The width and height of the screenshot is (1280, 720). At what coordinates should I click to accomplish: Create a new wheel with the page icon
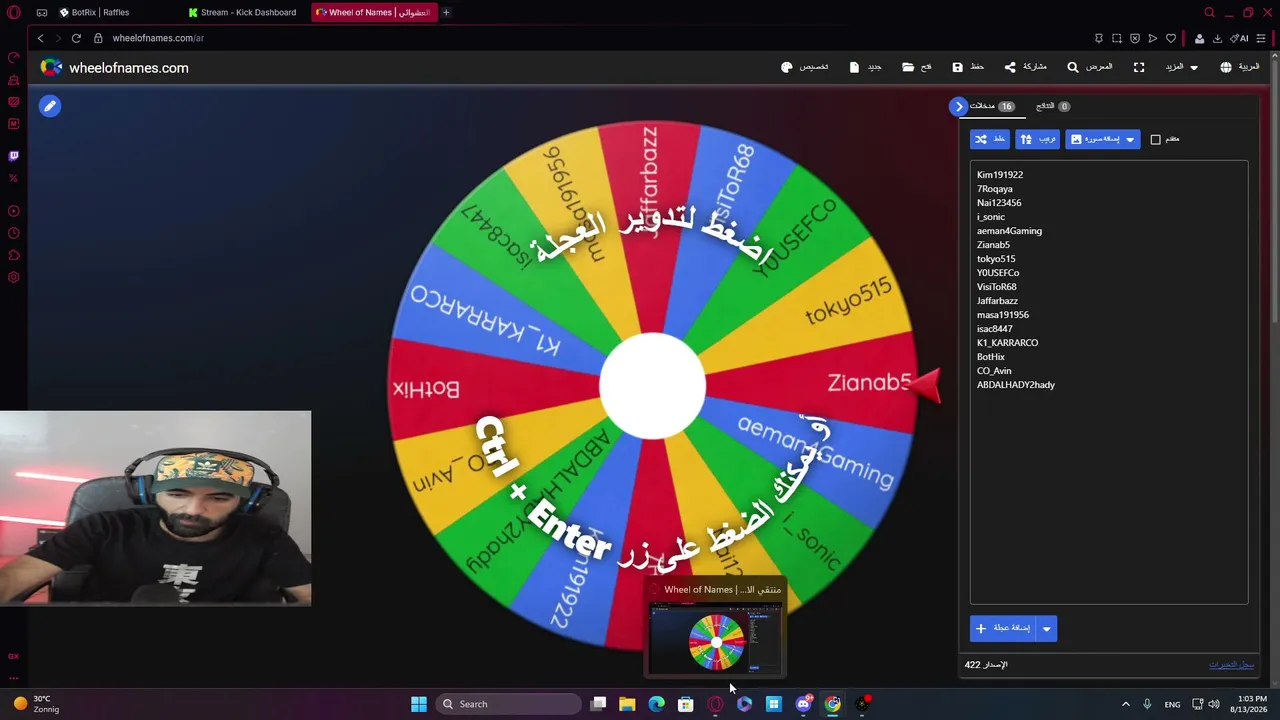click(854, 67)
